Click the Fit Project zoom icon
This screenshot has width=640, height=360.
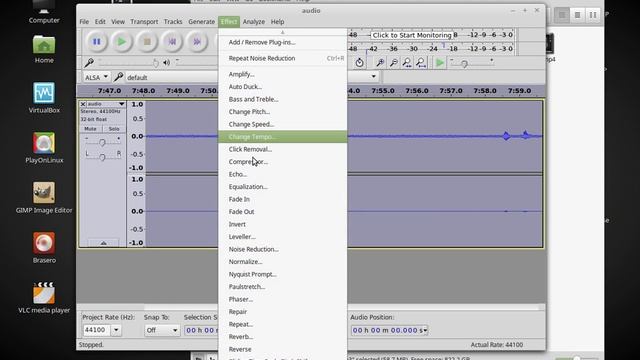click(421, 63)
